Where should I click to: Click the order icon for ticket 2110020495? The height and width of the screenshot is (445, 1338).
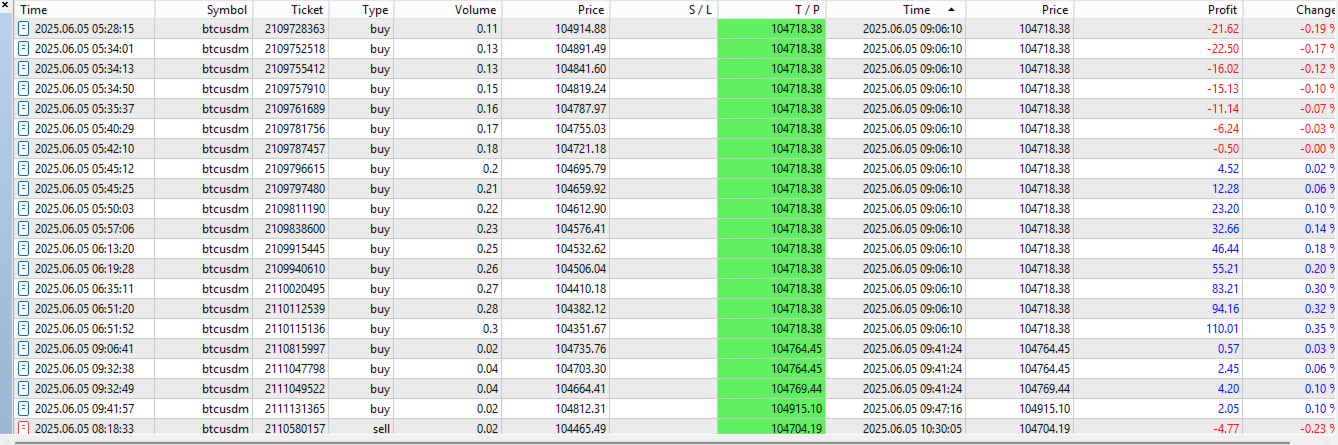click(24, 289)
